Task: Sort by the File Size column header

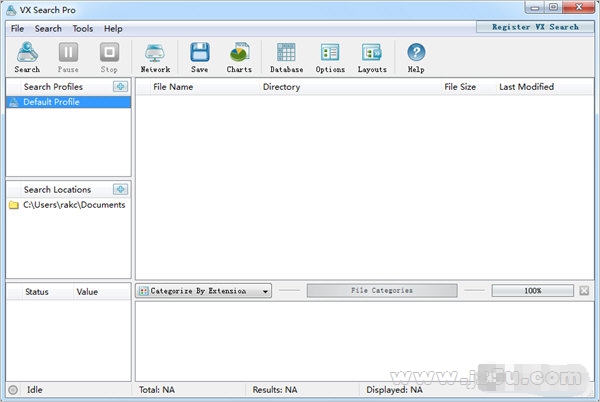Action: [x=468, y=87]
